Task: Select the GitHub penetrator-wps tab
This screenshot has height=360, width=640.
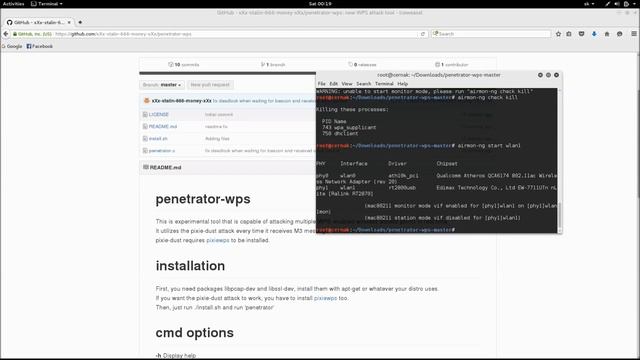Action: coord(38,22)
